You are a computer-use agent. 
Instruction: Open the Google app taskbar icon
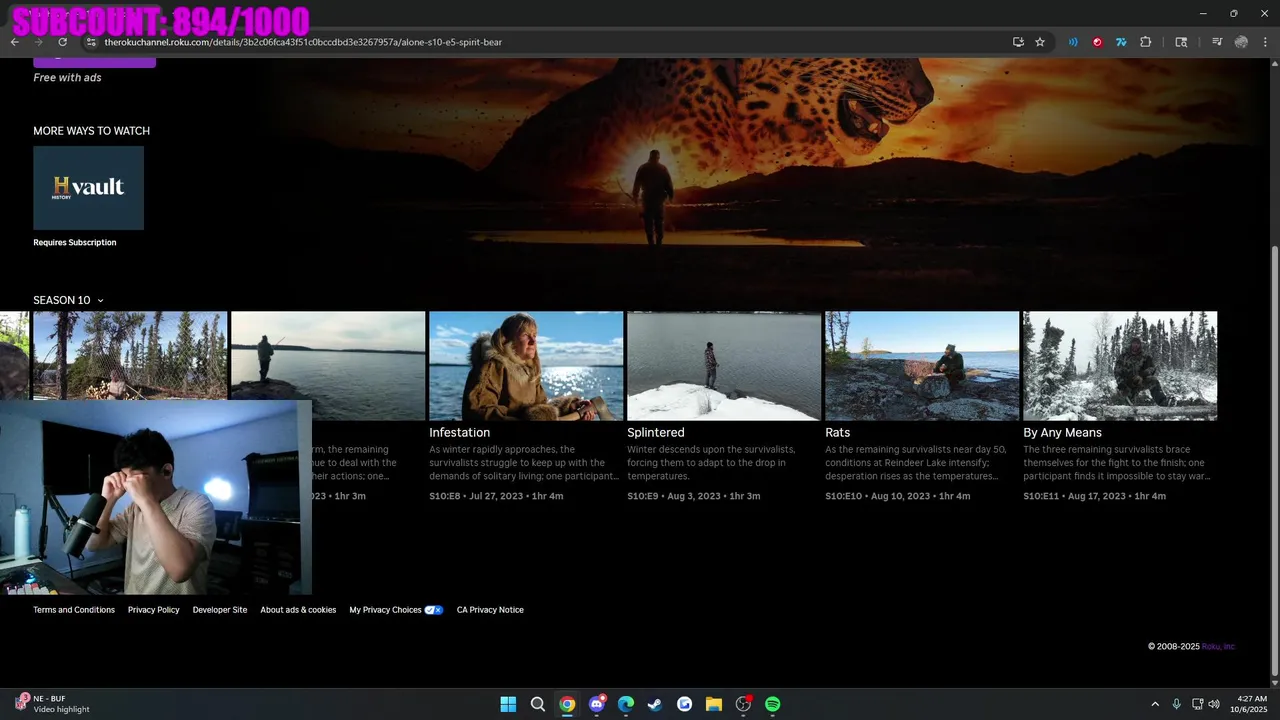pyautogui.click(x=684, y=704)
